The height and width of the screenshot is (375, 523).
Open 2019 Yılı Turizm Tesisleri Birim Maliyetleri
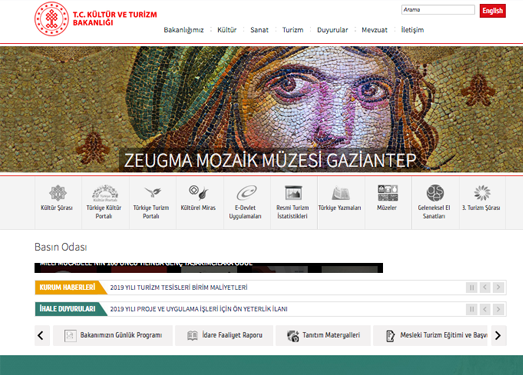pyautogui.click(x=179, y=288)
